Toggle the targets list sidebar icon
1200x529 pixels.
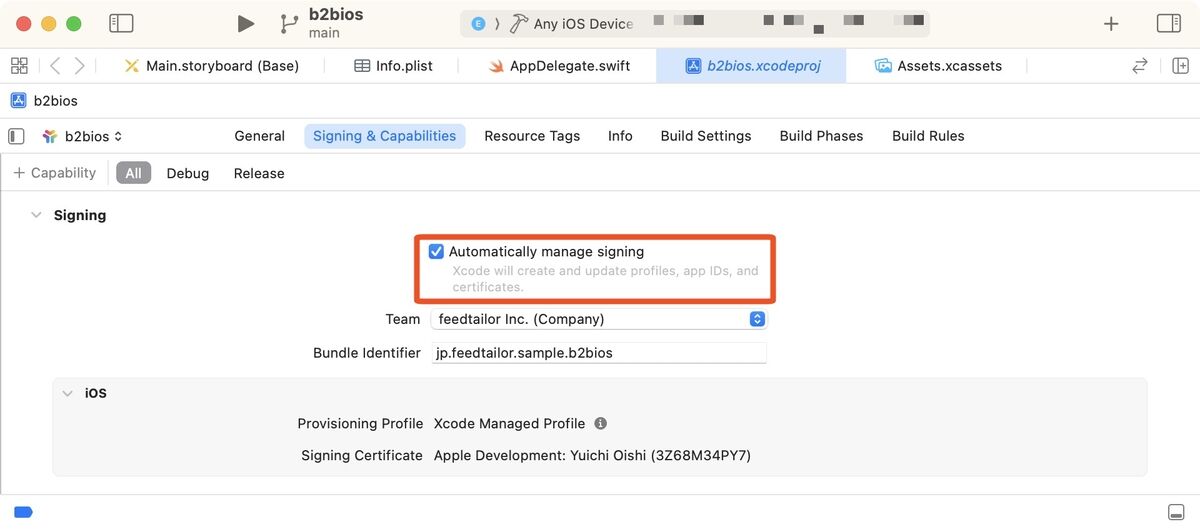[16, 136]
